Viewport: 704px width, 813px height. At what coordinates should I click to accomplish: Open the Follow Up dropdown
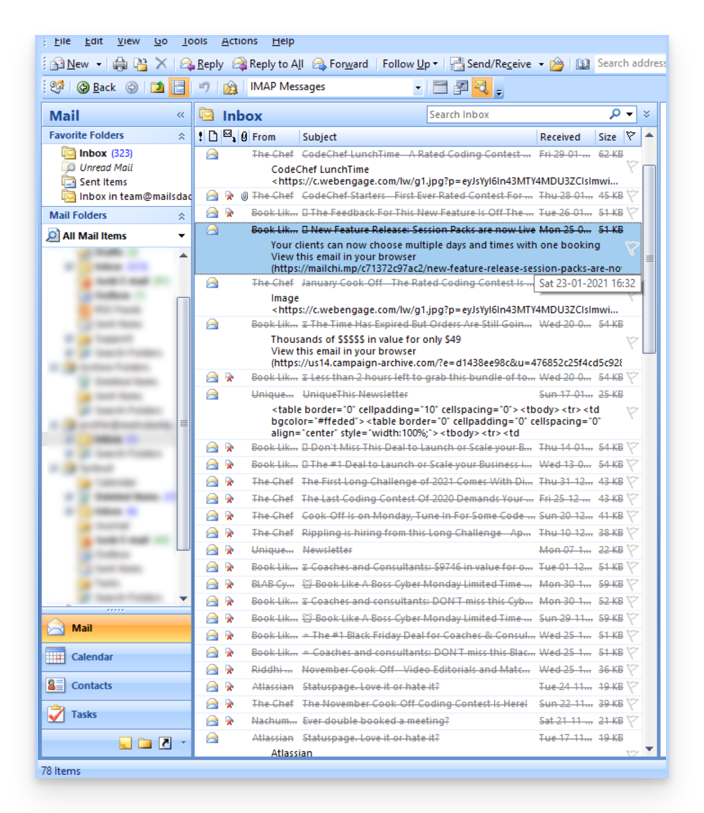(x=410, y=64)
